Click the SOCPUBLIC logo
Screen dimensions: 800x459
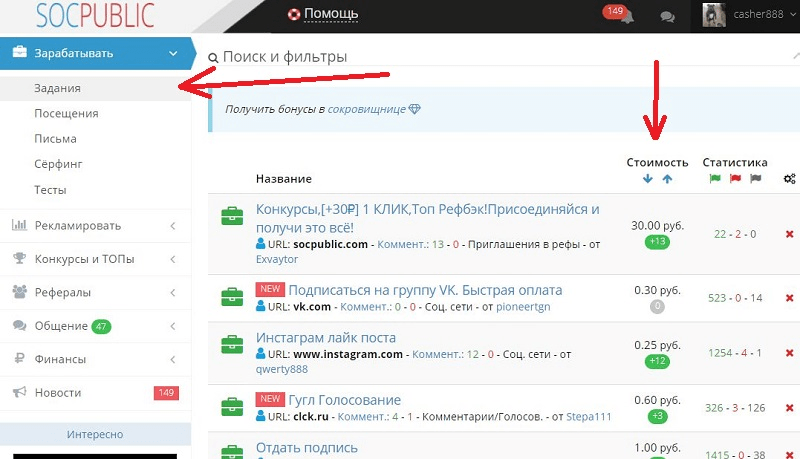[95, 15]
